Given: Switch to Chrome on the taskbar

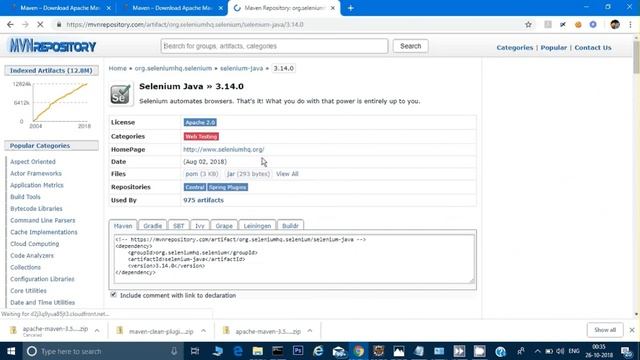Looking at the screenshot, I should [x=359, y=351].
